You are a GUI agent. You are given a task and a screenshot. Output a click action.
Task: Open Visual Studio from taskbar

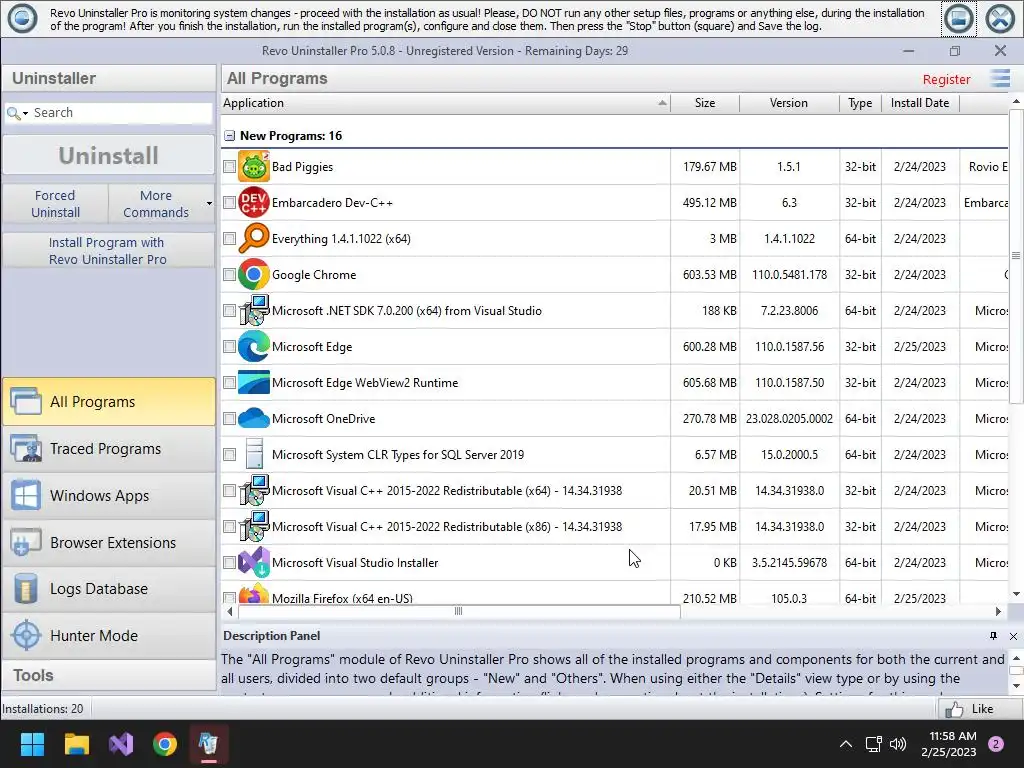121,744
